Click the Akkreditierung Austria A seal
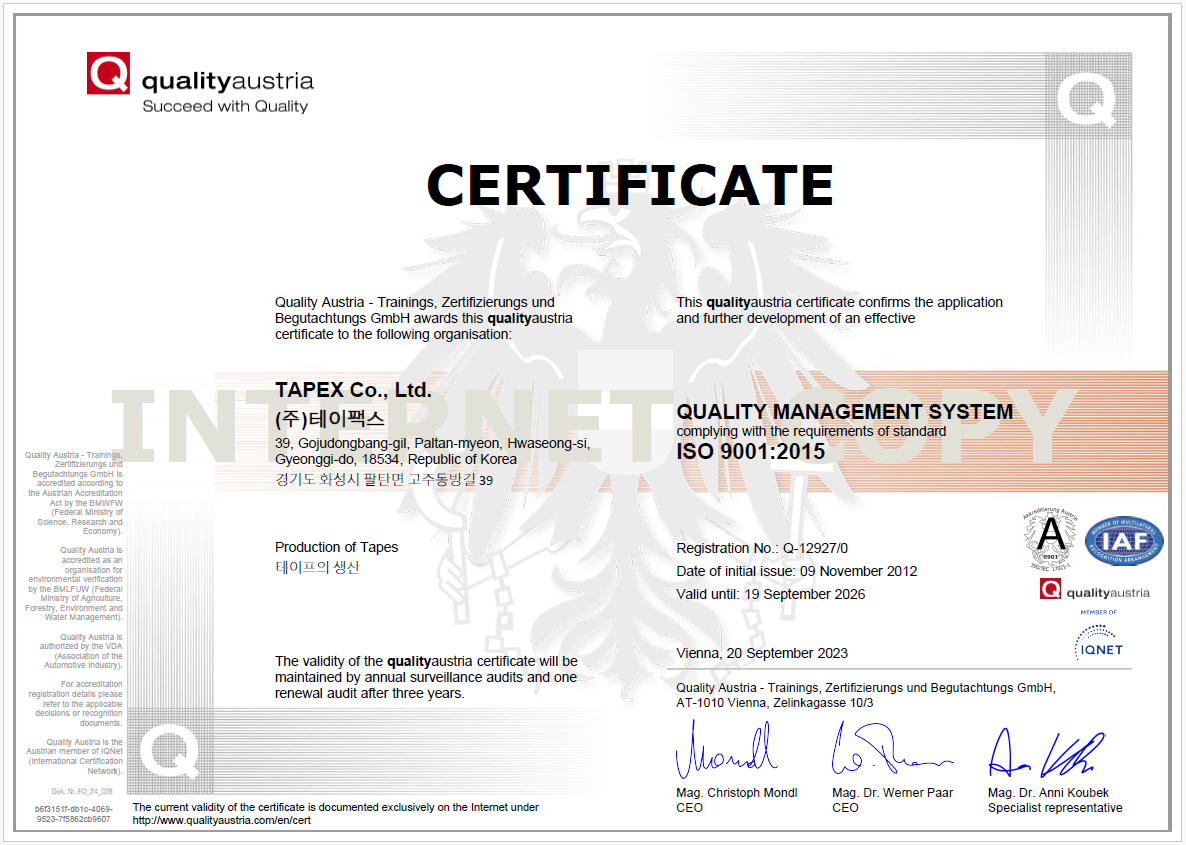The height and width of the screenshot is (845, 1186). click(x=1051, y=539)
